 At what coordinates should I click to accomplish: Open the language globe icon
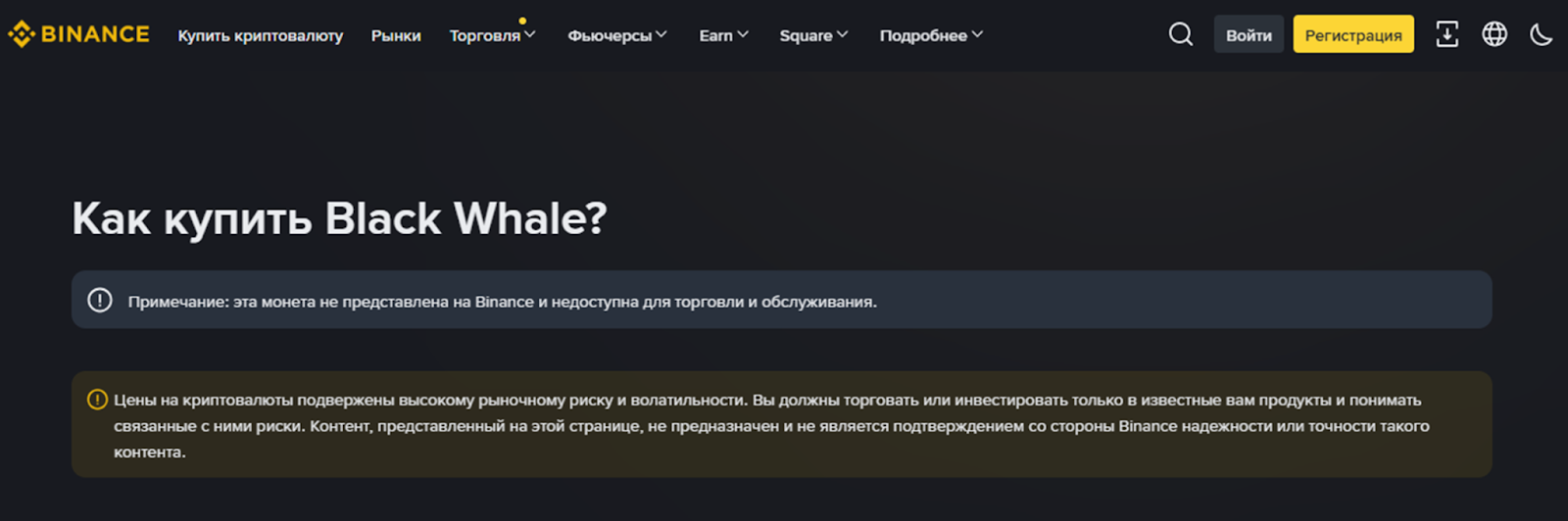tap(1494, 34)
